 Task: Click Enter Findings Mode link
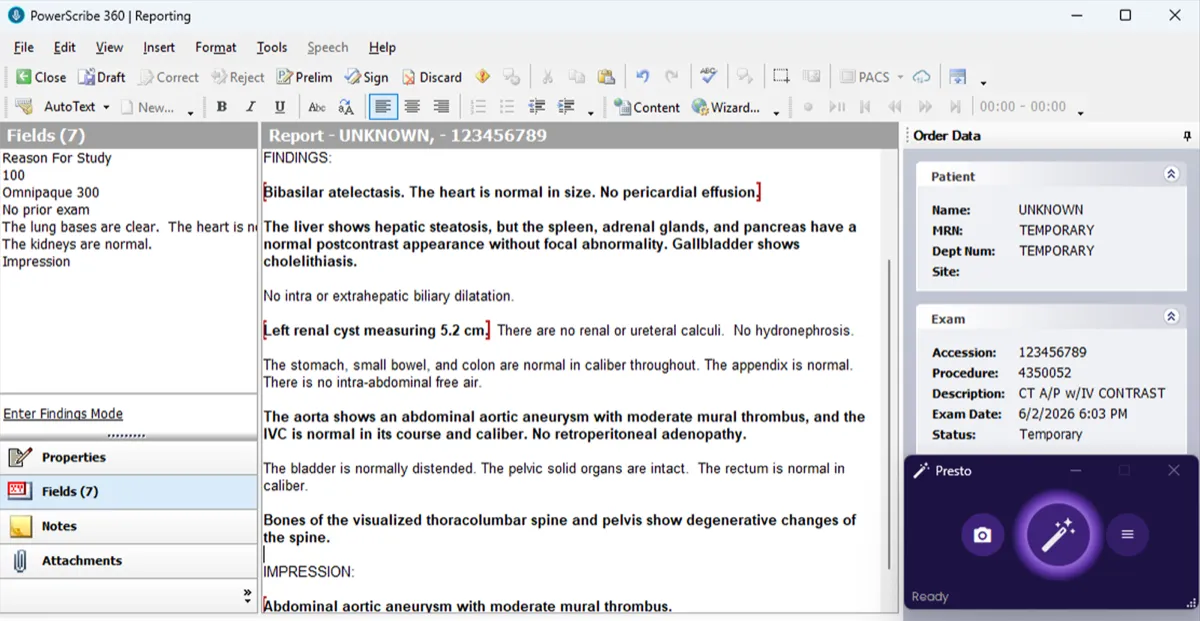(63, 413)
